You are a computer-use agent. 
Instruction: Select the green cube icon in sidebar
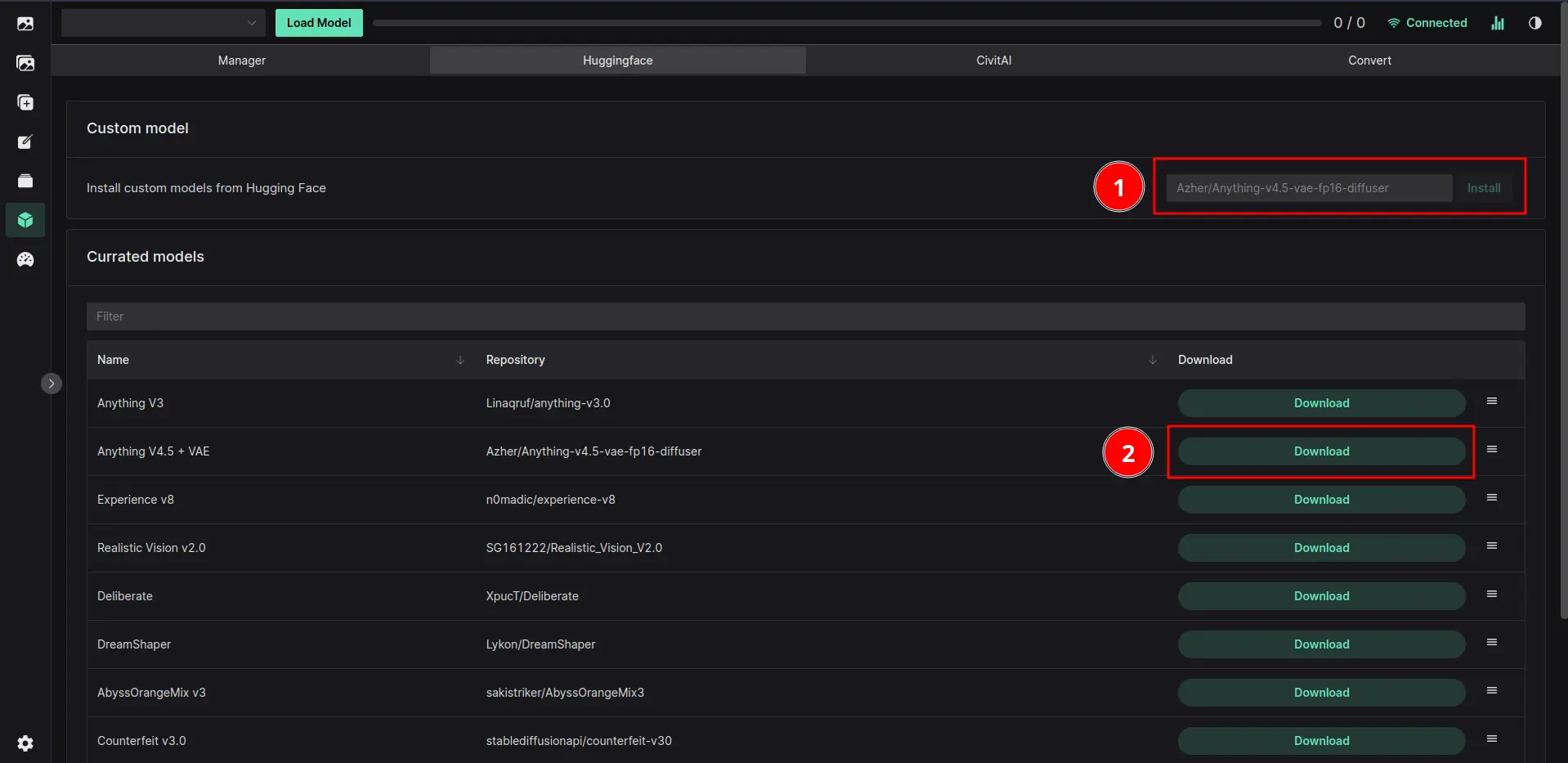coord(25,220)
